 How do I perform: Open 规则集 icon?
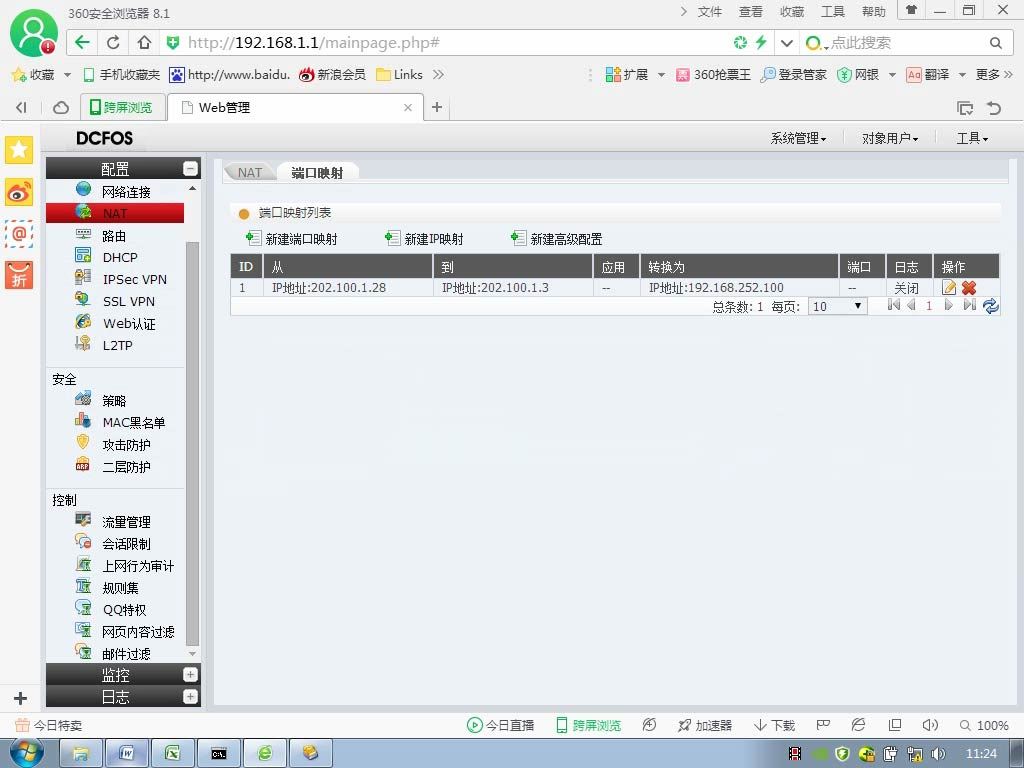(84, 586)
